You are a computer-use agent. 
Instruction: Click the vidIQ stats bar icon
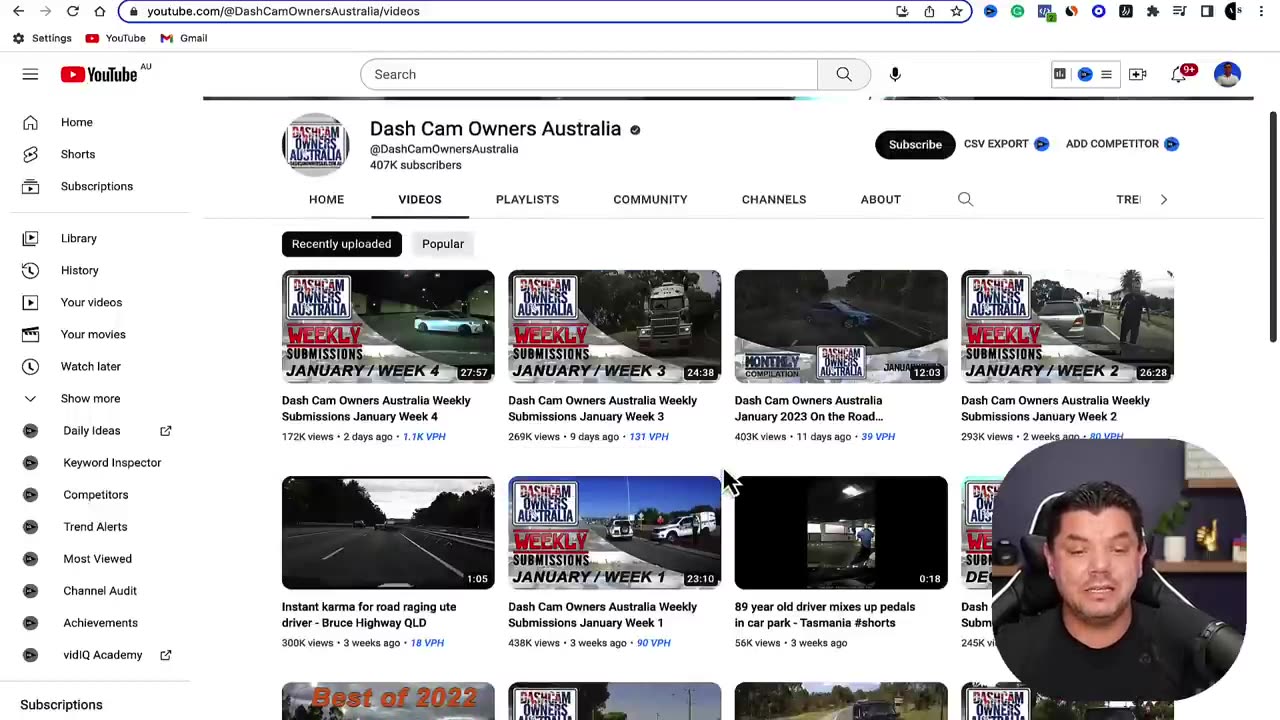point(1060,74)
